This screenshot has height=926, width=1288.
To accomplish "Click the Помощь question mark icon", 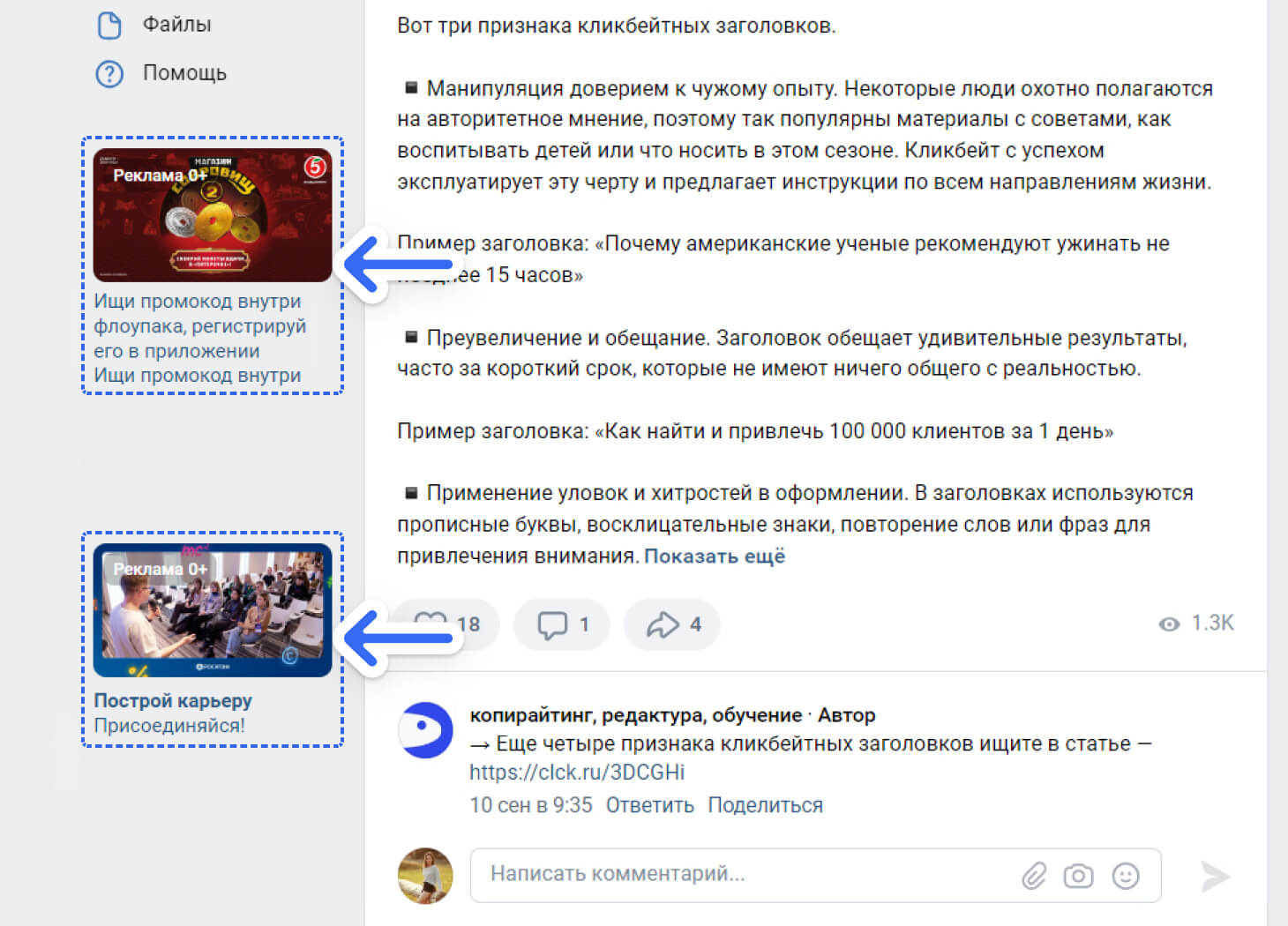I will (109, 73).
